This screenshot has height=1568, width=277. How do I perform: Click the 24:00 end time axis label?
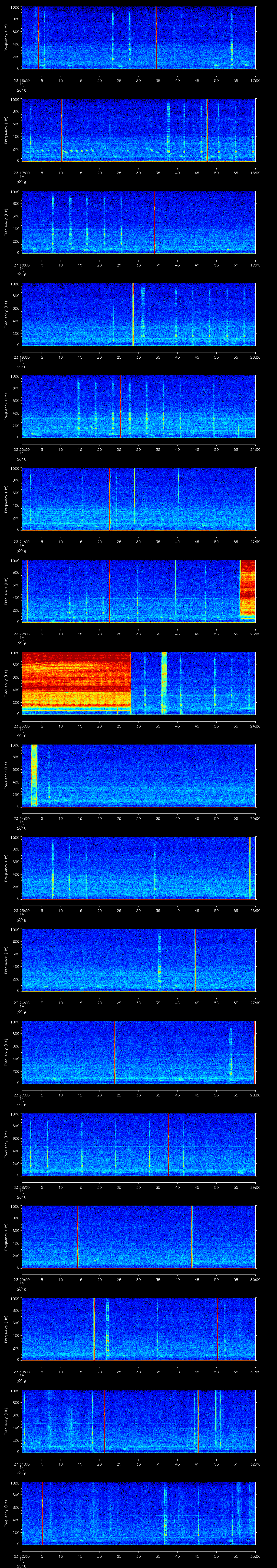click(x=255, y=726)
